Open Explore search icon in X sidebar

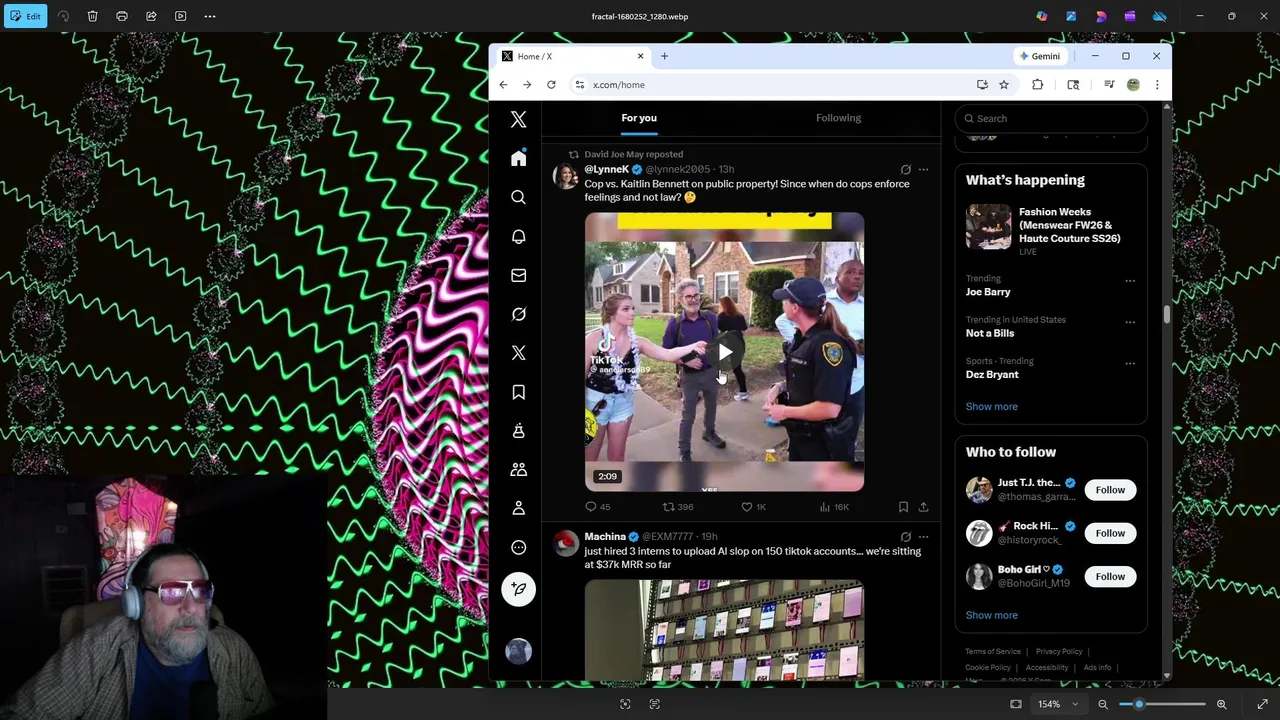point(518,198)
